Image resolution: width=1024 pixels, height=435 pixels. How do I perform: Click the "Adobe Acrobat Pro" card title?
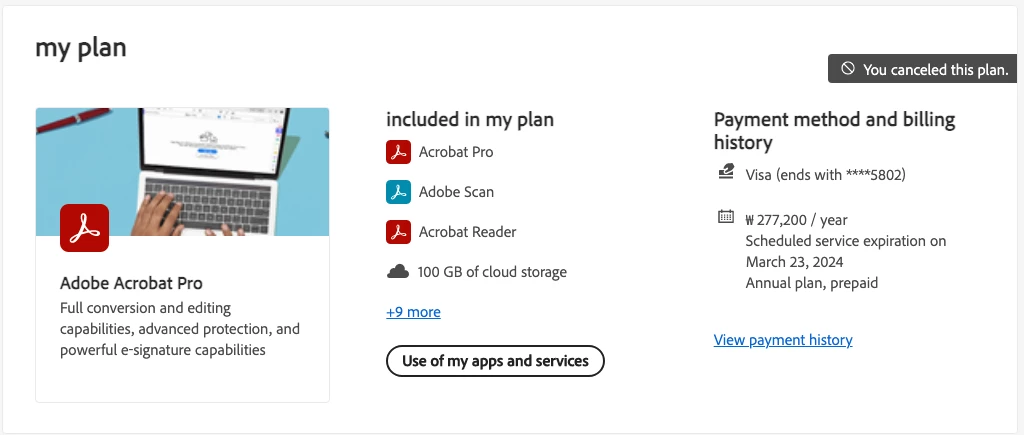pos(131,283)
